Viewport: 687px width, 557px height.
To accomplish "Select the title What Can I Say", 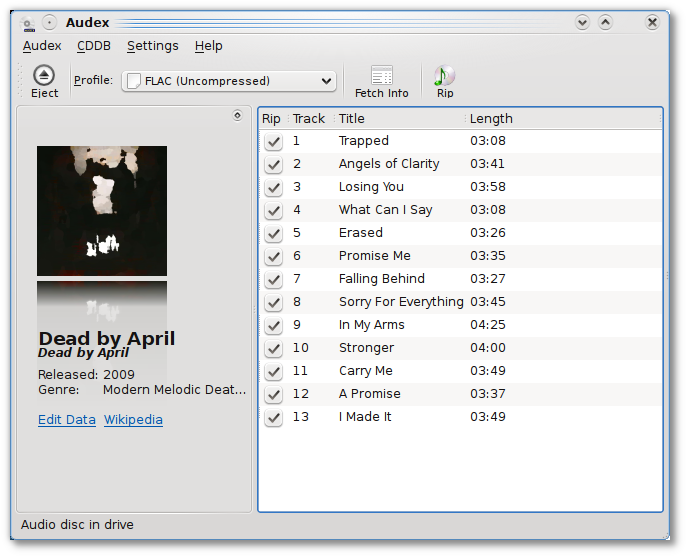I will click(x=386, y=209).
